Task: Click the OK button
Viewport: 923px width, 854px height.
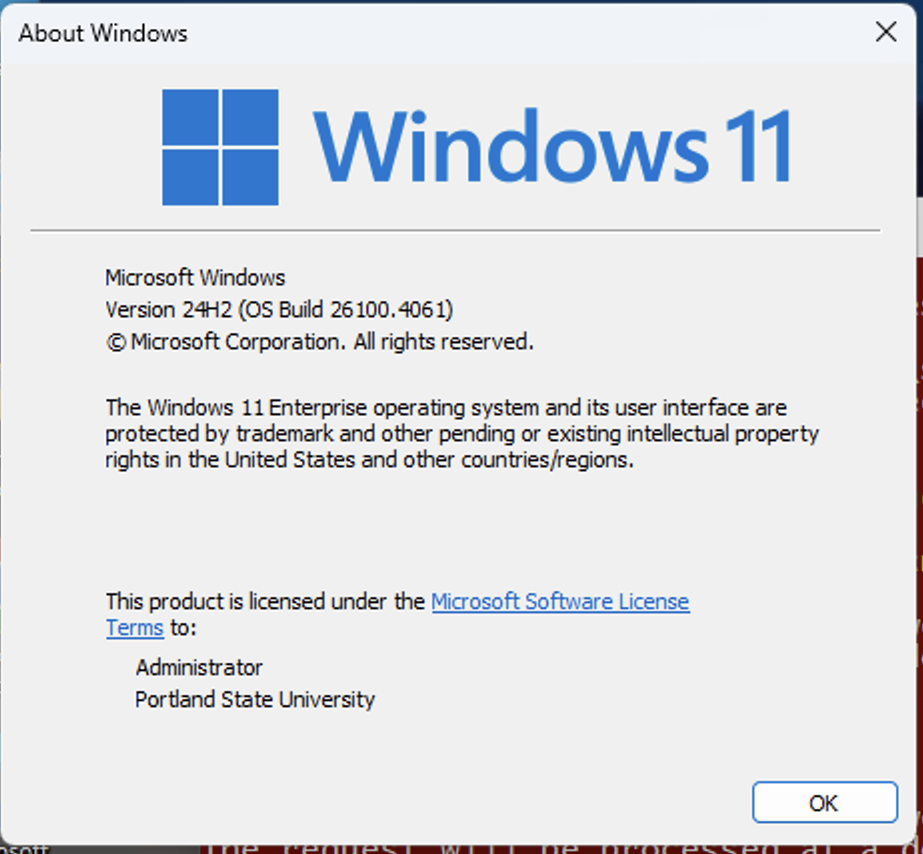Action: 825,802
